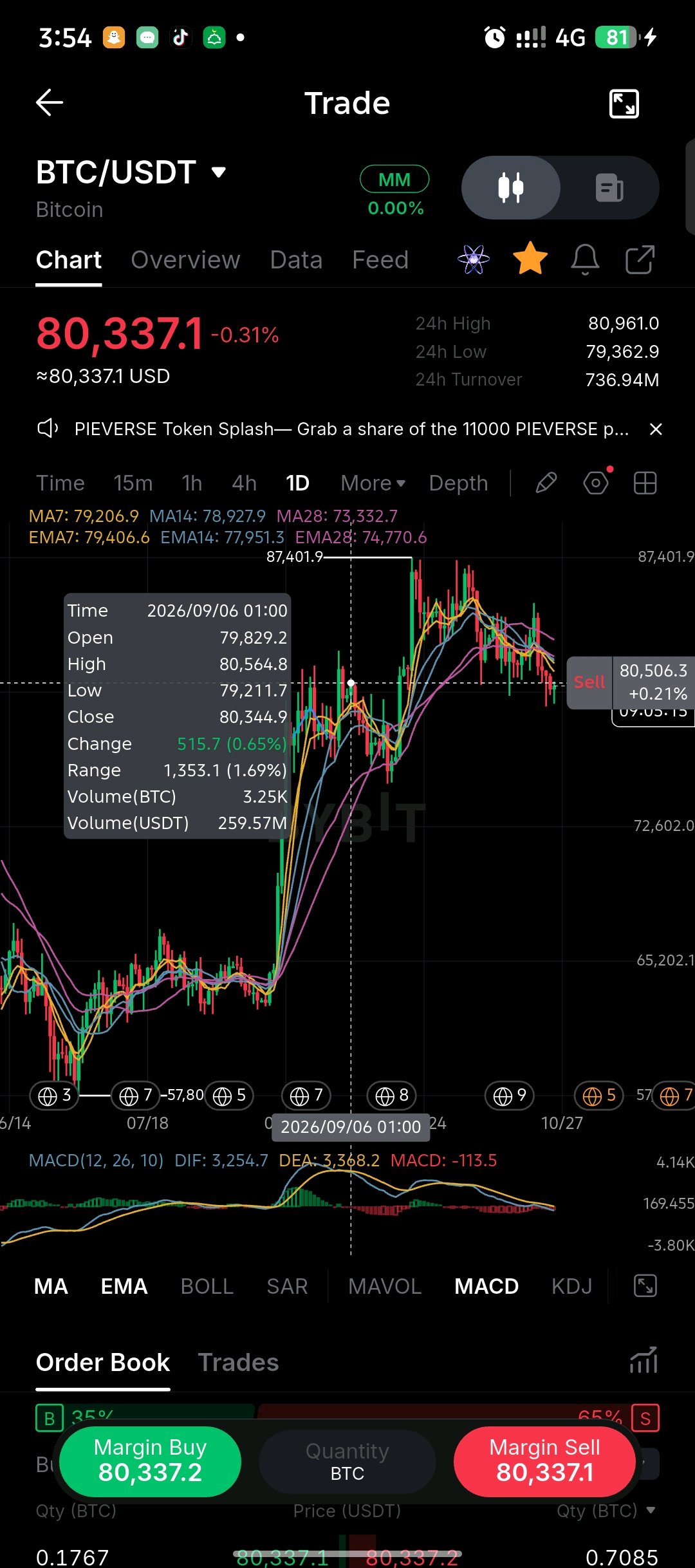Select the 4h timeframe
The width and height of the screenshot is (695, 1568).
click(x=245, y=483)
